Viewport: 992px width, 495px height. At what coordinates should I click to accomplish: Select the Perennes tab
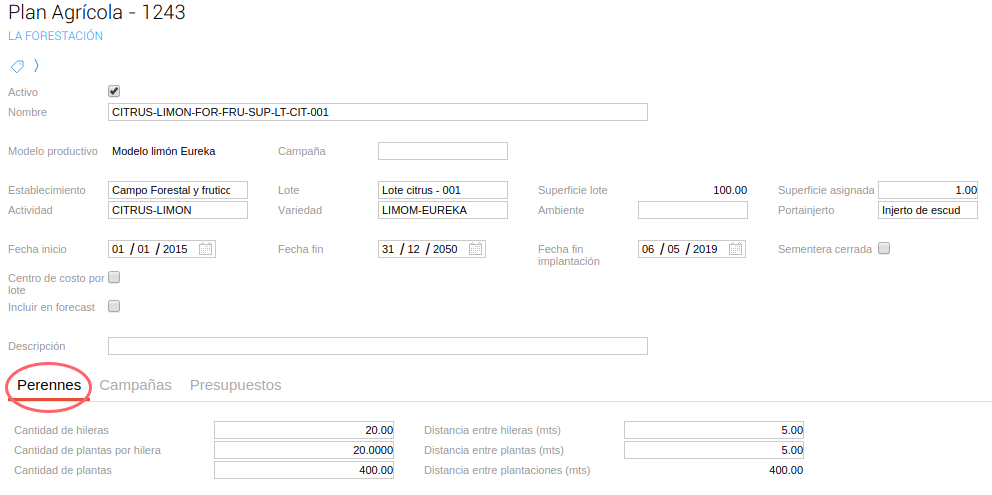point(49,385)
